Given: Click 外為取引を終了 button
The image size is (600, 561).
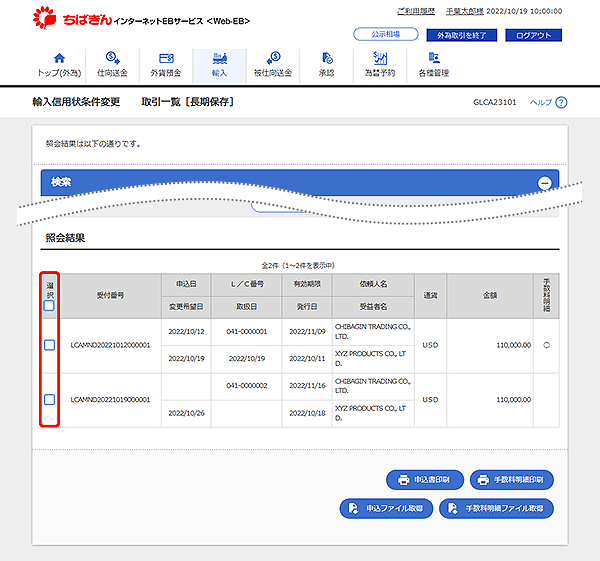Looking at the screenshot, I should (x=461, y=35).
